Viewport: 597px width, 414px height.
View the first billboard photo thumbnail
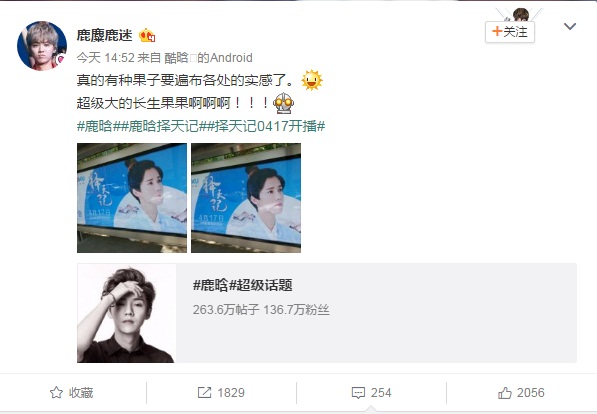point(132,198)
